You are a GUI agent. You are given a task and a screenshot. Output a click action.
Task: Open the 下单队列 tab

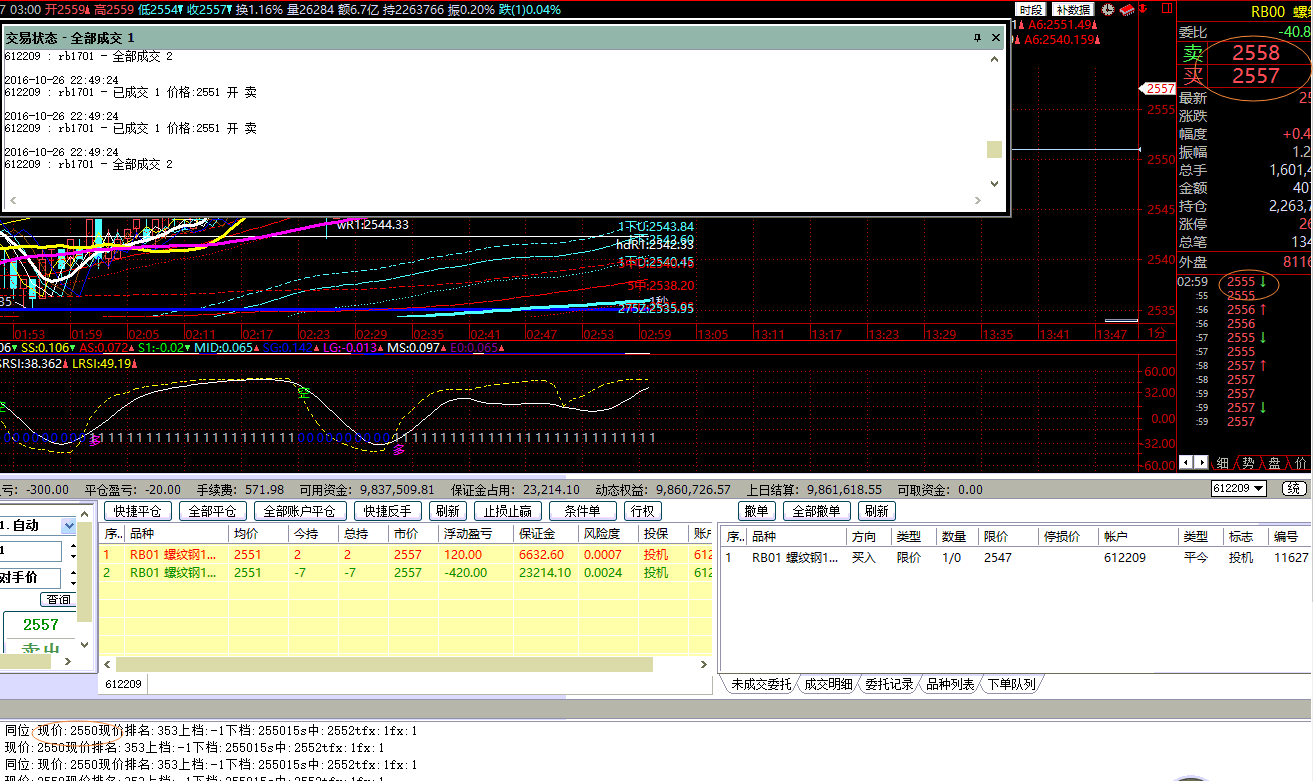click(1011, 684)
